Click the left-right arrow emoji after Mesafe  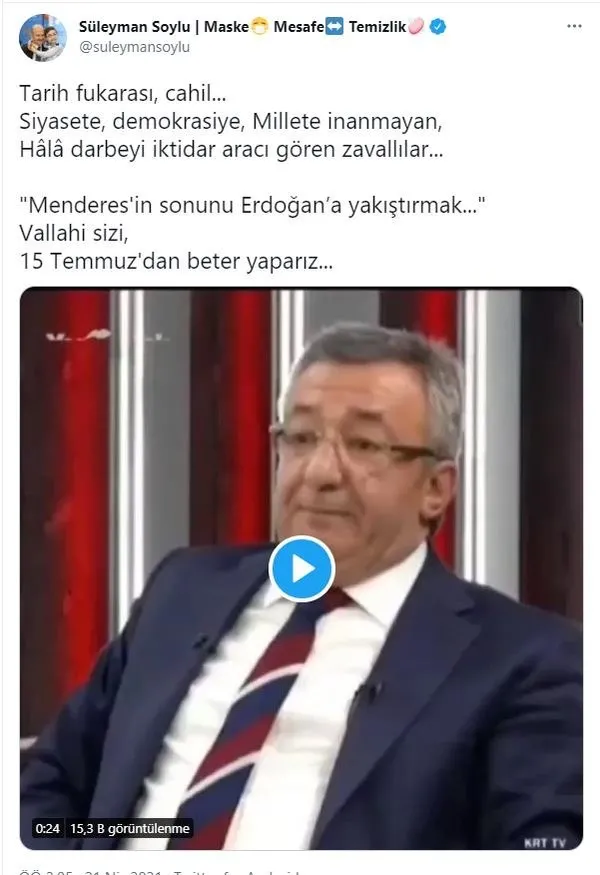334,26
